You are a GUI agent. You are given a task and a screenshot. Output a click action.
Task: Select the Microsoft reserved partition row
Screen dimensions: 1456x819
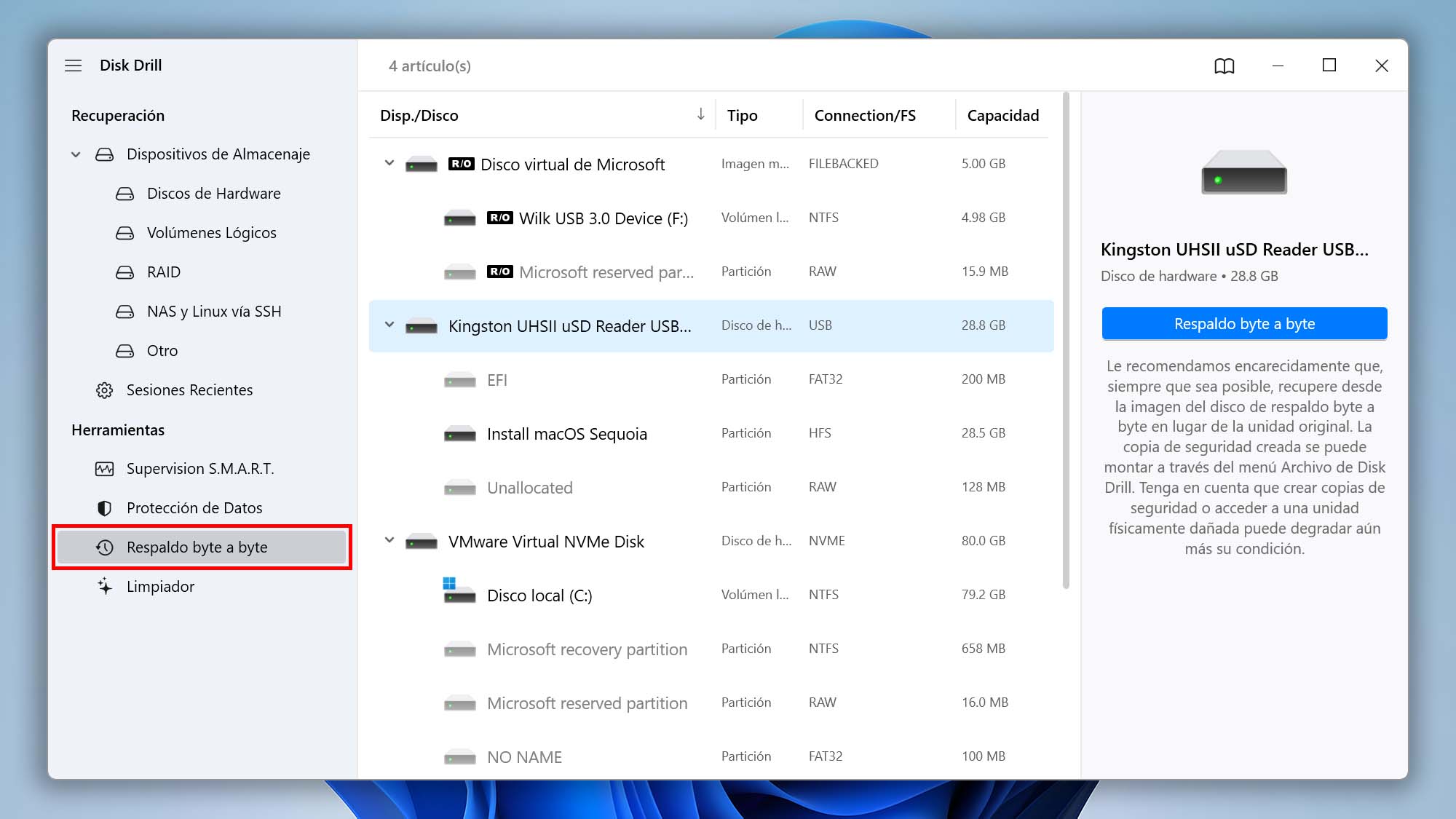[x=711, y=703]
